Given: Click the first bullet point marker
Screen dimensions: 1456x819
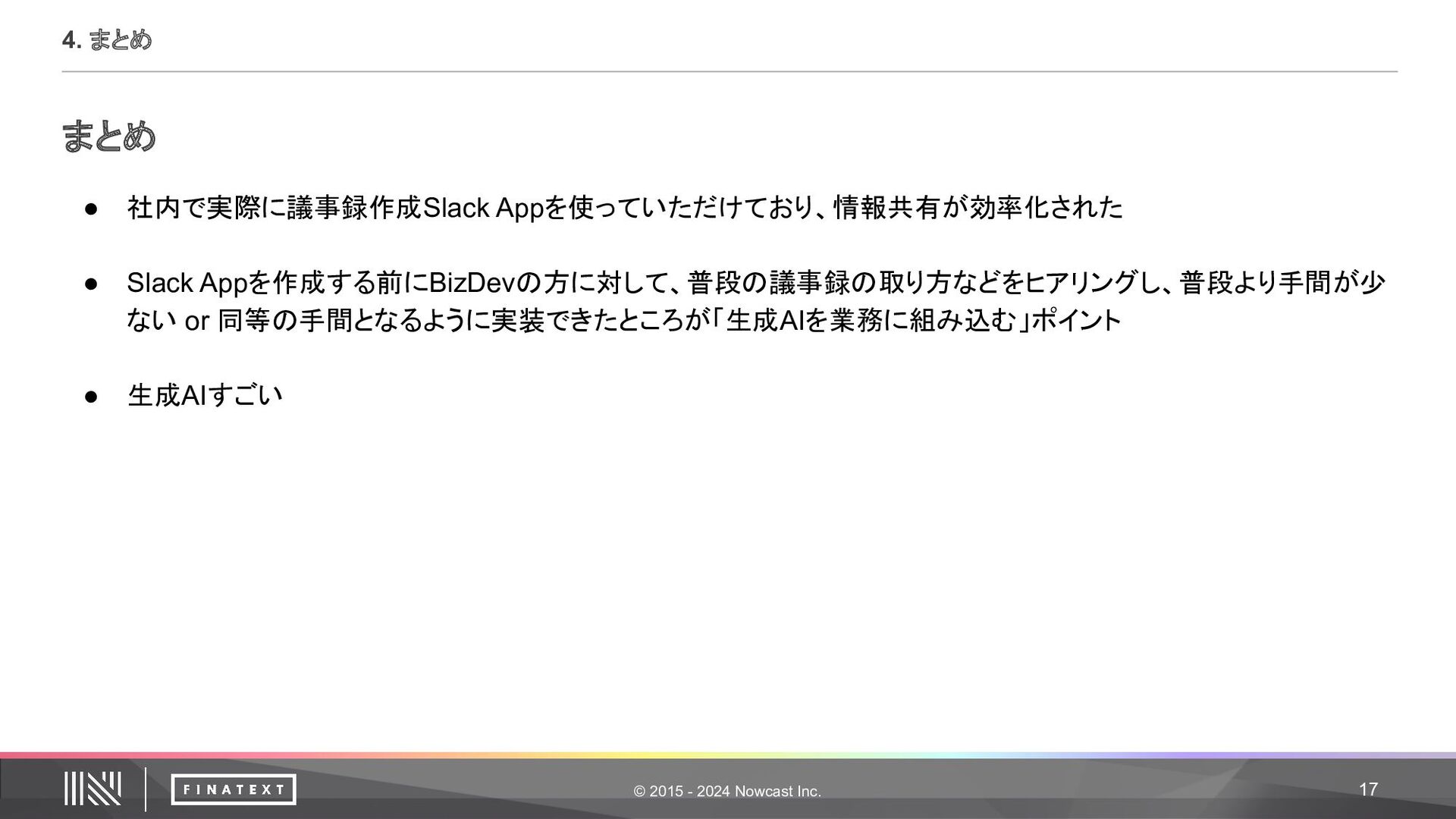Looking at the screenshot, I should tap(91, 208).
